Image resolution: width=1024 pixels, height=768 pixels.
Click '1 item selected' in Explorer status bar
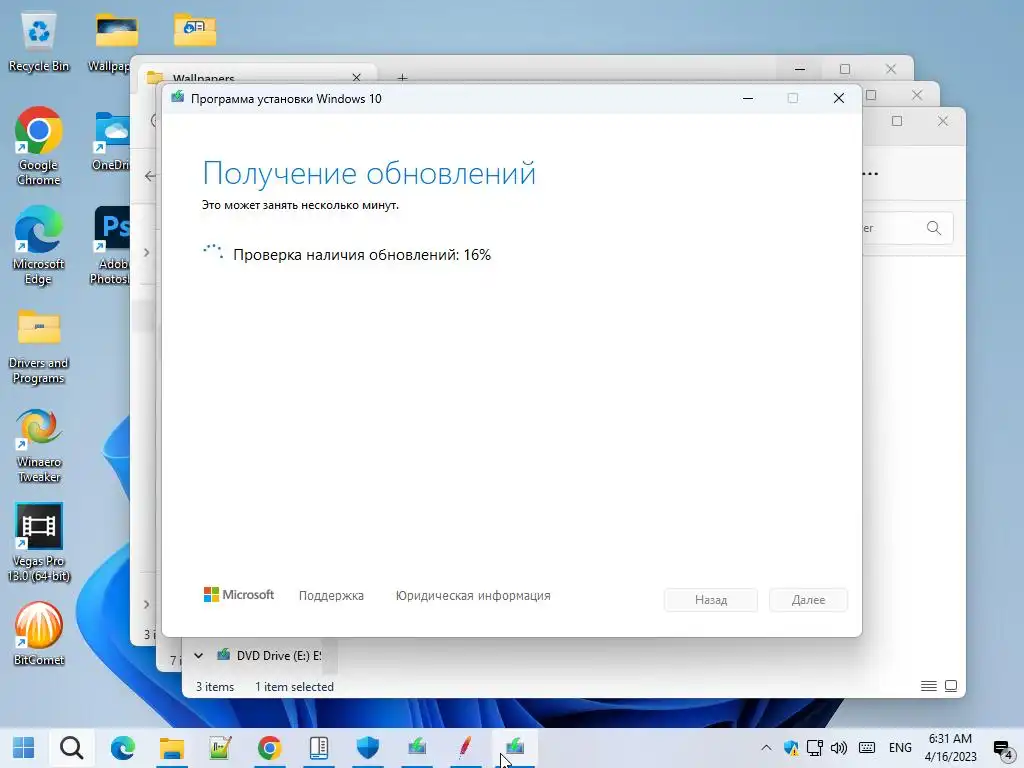point(294,686)
